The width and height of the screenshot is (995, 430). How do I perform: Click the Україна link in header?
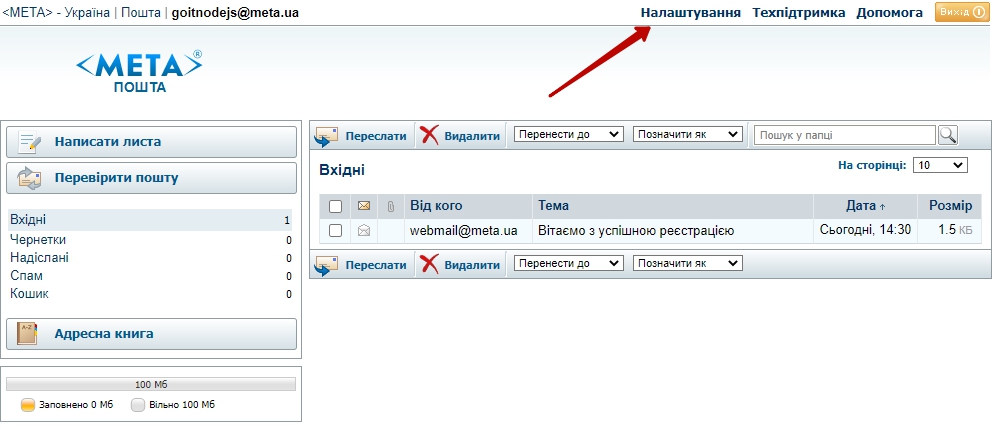click(86, 13)
